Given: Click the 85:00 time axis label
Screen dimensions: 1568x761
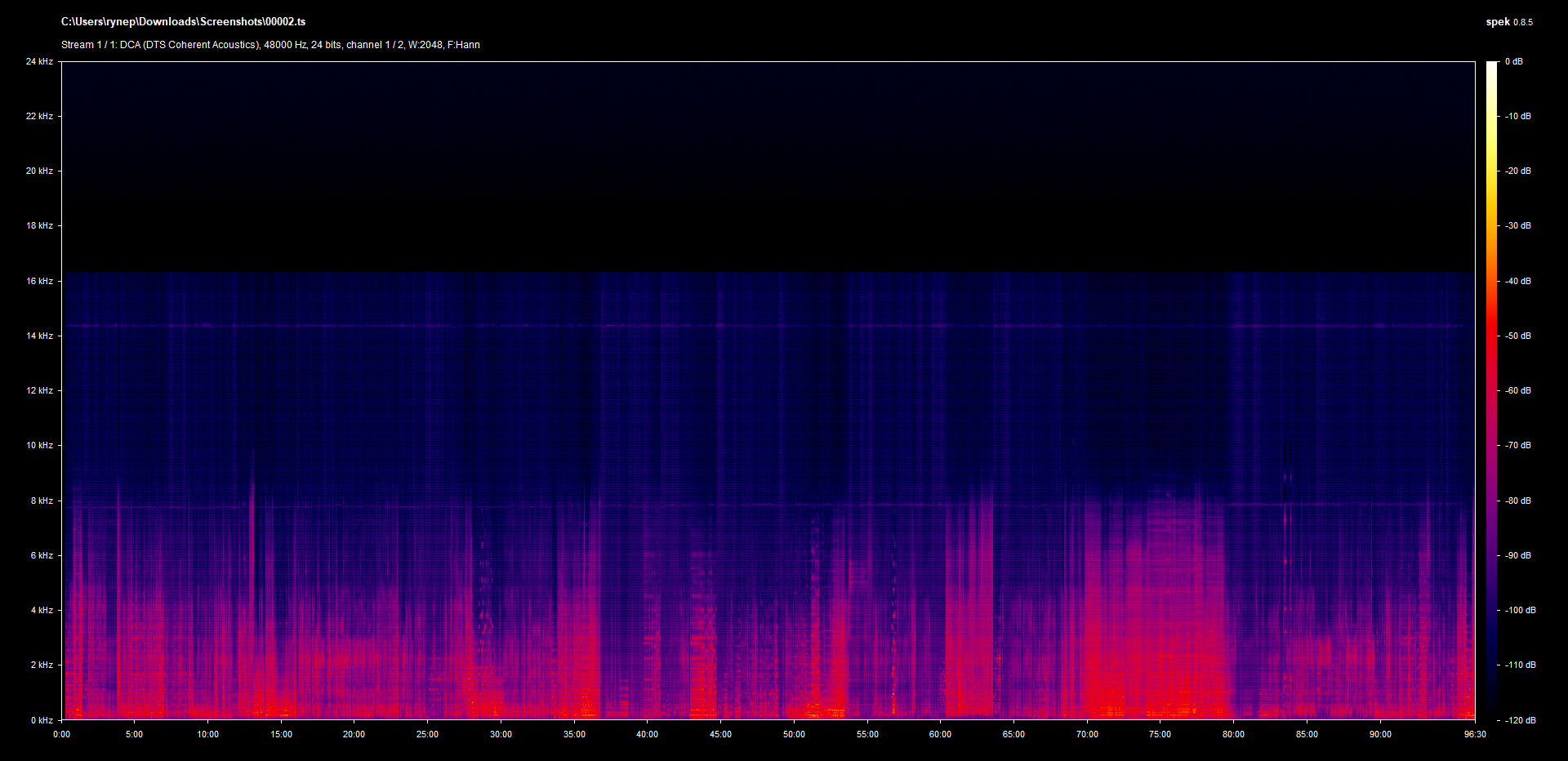Looking at the screenshot, I should 1307,734.
